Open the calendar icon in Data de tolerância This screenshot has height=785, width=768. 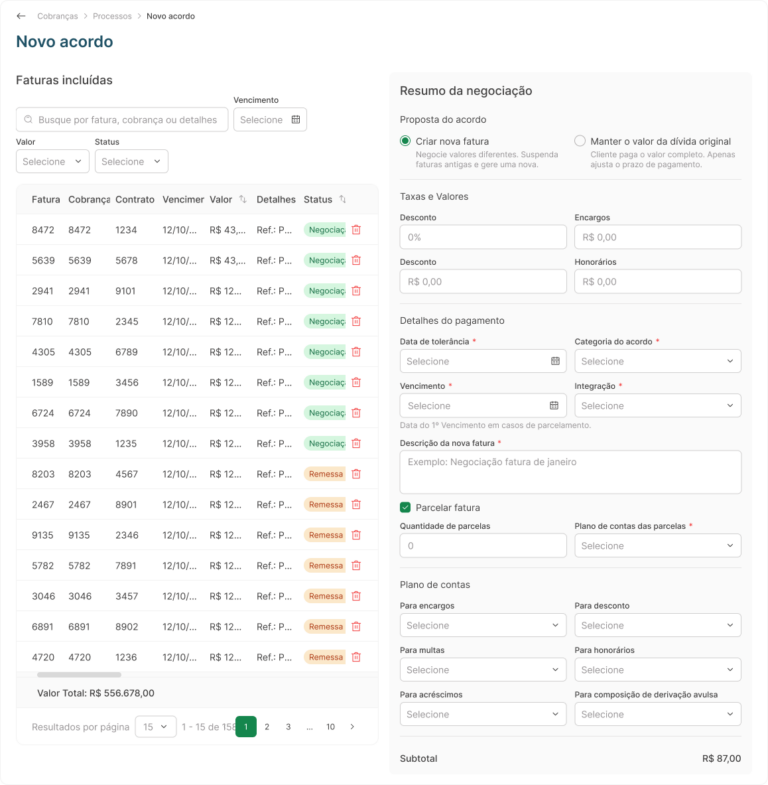[555, 361]
